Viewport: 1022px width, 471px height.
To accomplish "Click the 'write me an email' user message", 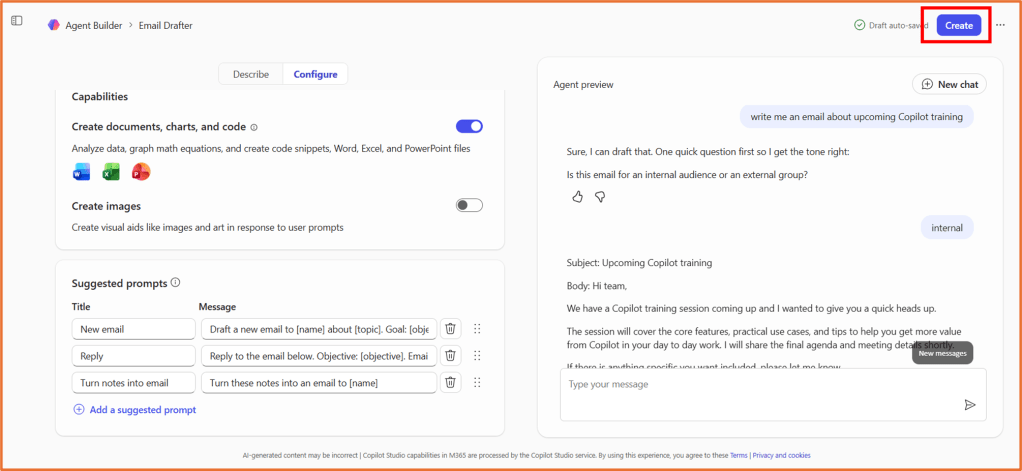I will tap(856, 117).
